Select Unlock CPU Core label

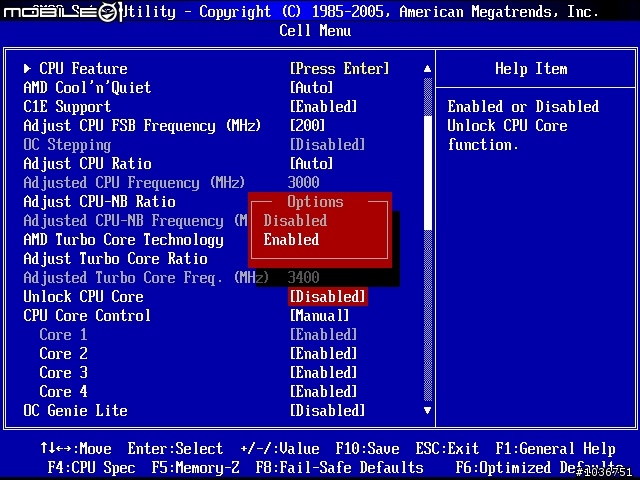coord(83,297)
